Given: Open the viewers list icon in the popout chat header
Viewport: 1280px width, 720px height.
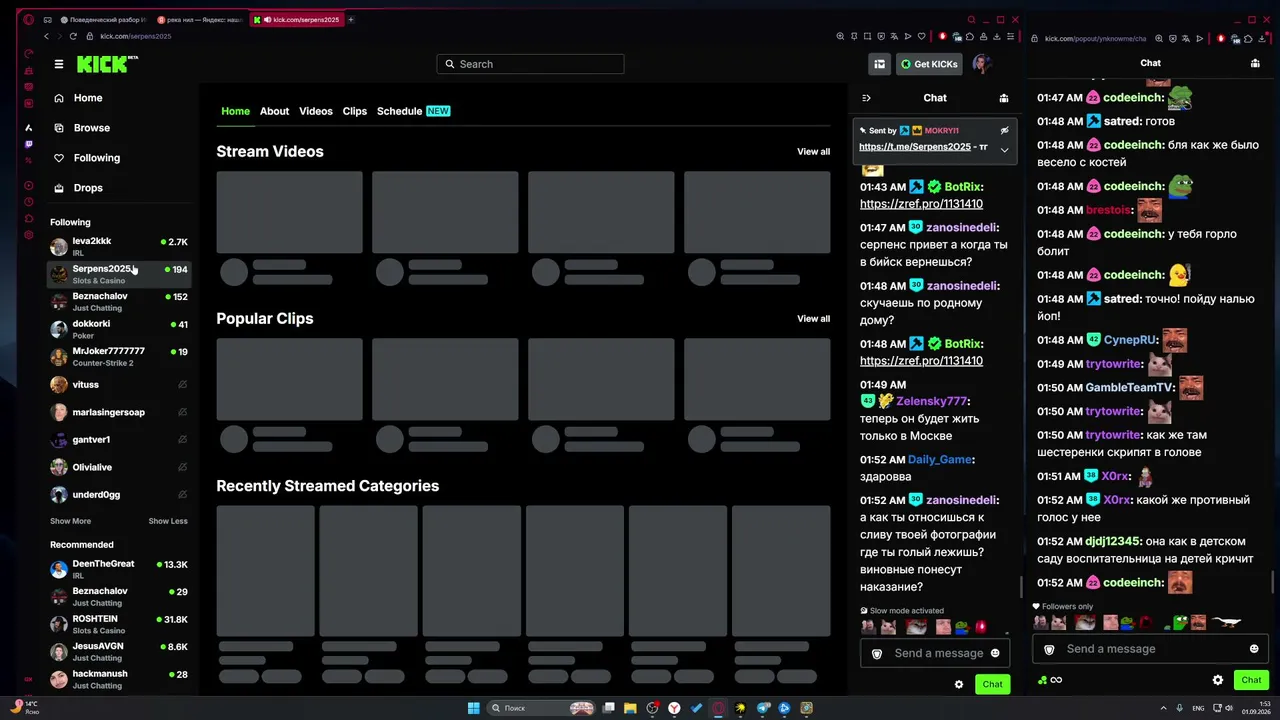Looking at the screenshot, I should click(x=1255, y=63).
